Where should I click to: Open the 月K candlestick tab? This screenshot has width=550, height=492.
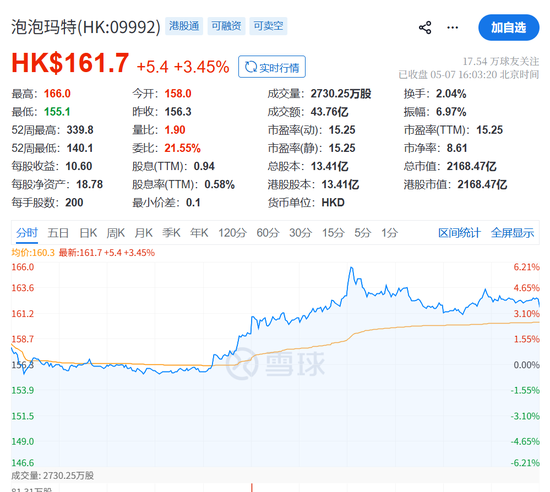pos(143,232)
